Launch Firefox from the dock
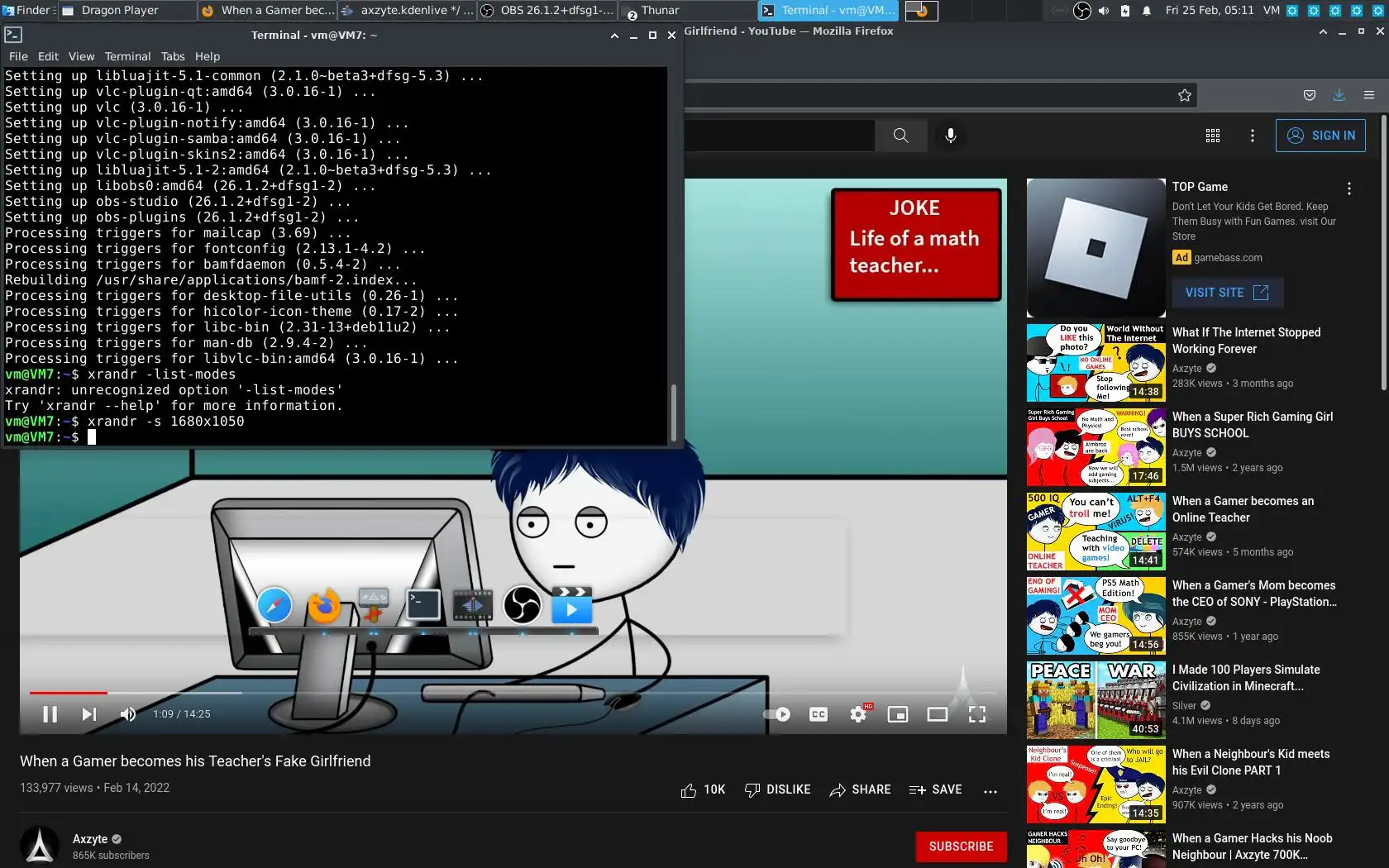The height and width of the screenshot is (868, 1389). click(324, 606)
